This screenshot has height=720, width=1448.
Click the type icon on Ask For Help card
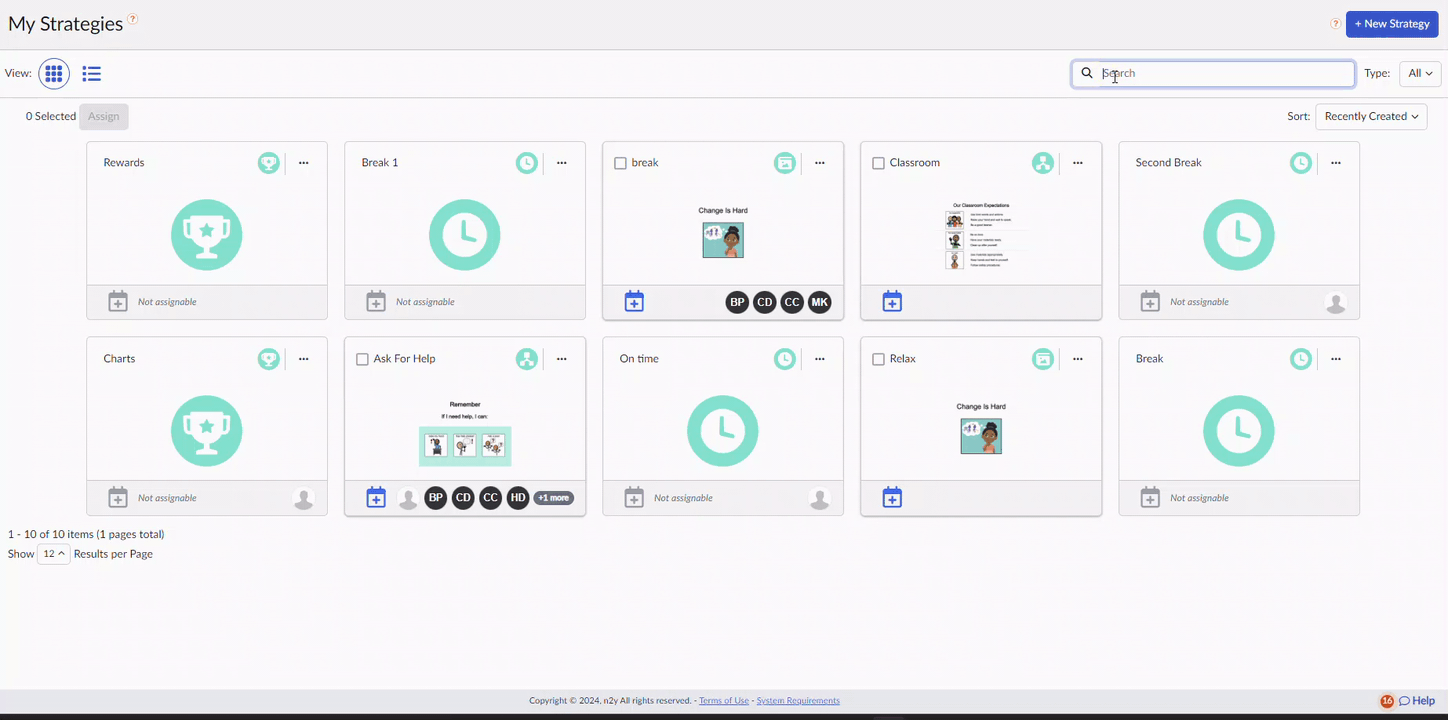[x=527, y=359]
